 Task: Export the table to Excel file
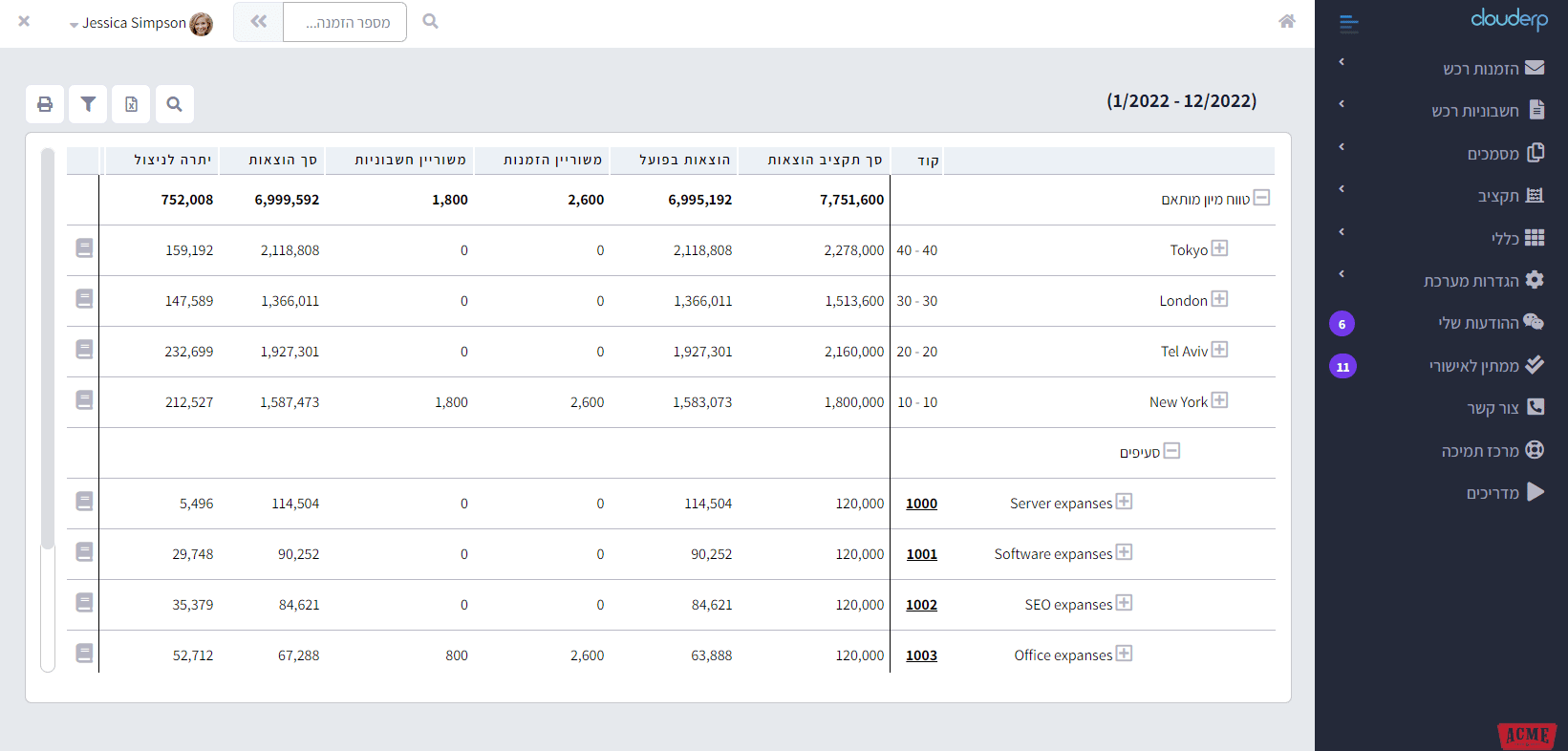(131, 104)
